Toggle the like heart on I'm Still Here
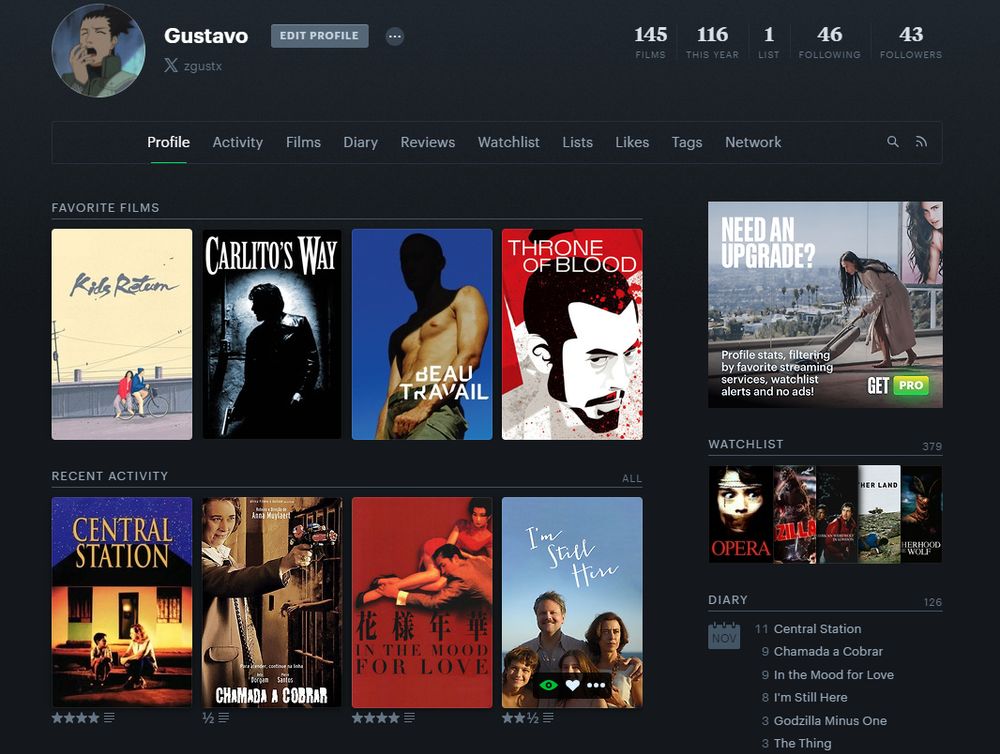Image resolution: width=1000 pixels, height=754 pixels. (x=573, y=685)
